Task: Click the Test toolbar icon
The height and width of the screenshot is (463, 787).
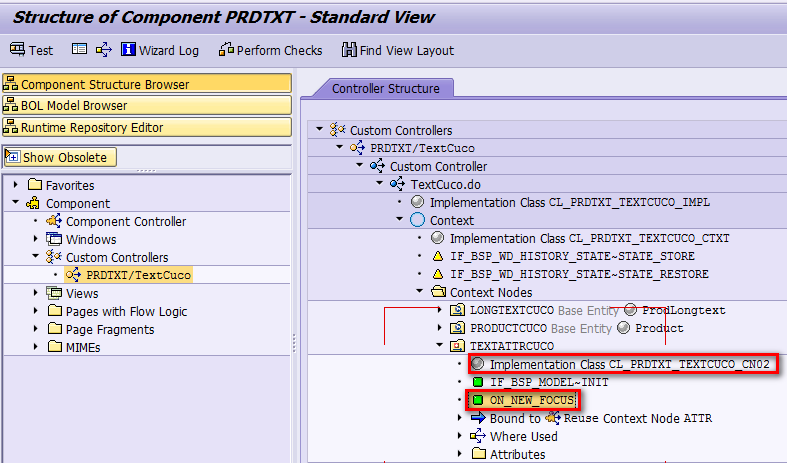Action: 17,49
